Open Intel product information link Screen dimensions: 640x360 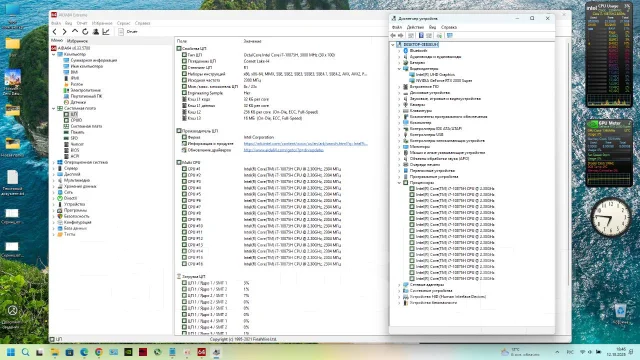pos(306,144)
